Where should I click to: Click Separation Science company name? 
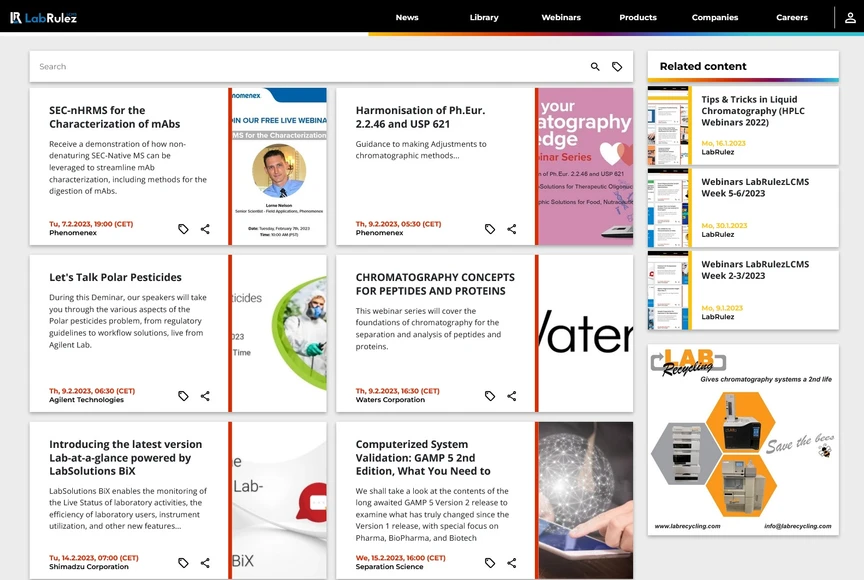point(390,567)
